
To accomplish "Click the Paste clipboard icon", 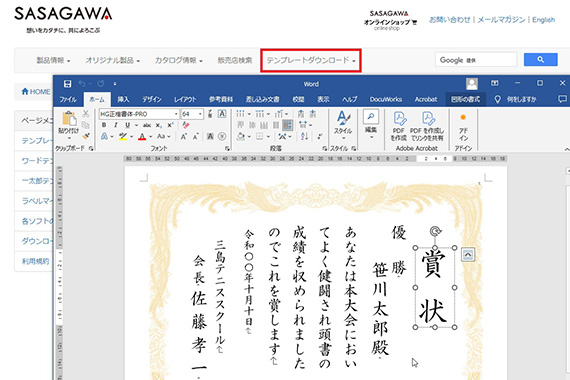I will tap(69, 119).
